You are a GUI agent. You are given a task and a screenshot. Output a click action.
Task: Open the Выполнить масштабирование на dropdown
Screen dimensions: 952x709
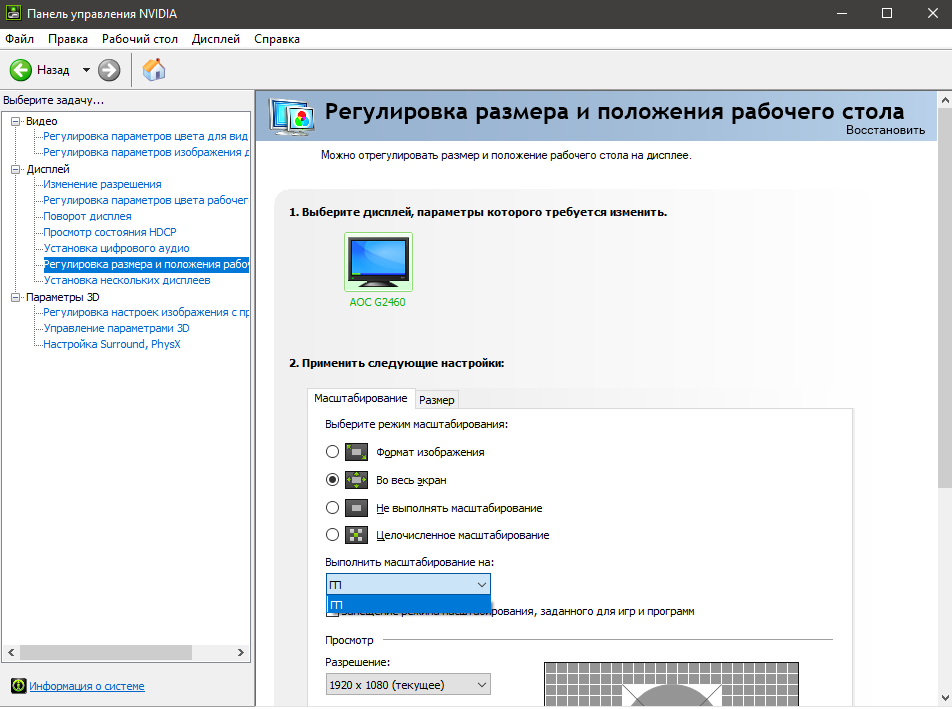pos(408,585)
